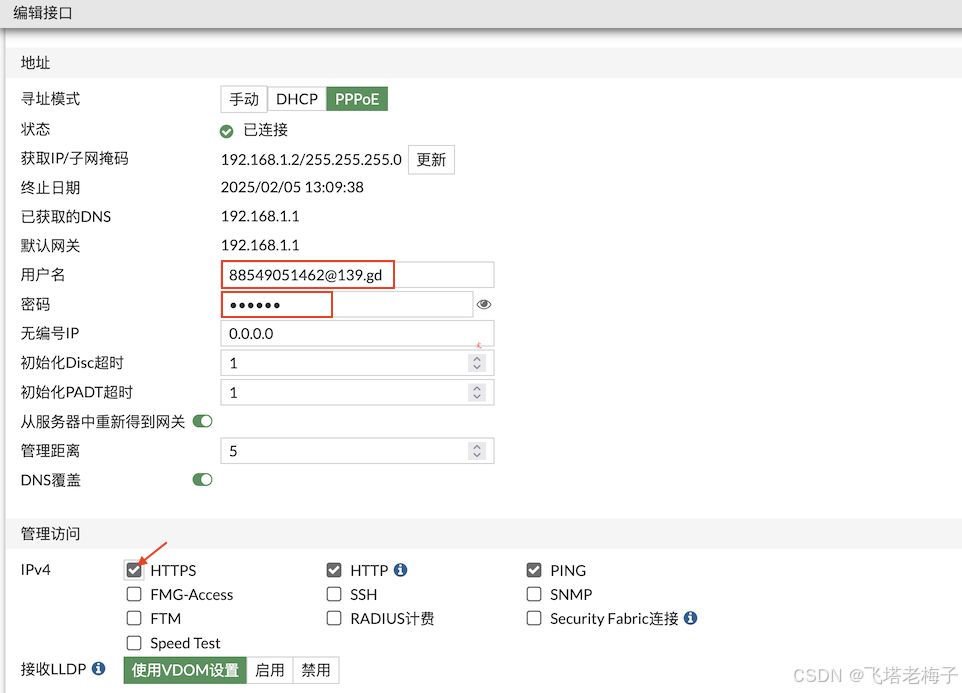Click the 初始化Disc超时 value field
Image resolution: width=962 pixels, height=693 pixels.
point(357,363)
